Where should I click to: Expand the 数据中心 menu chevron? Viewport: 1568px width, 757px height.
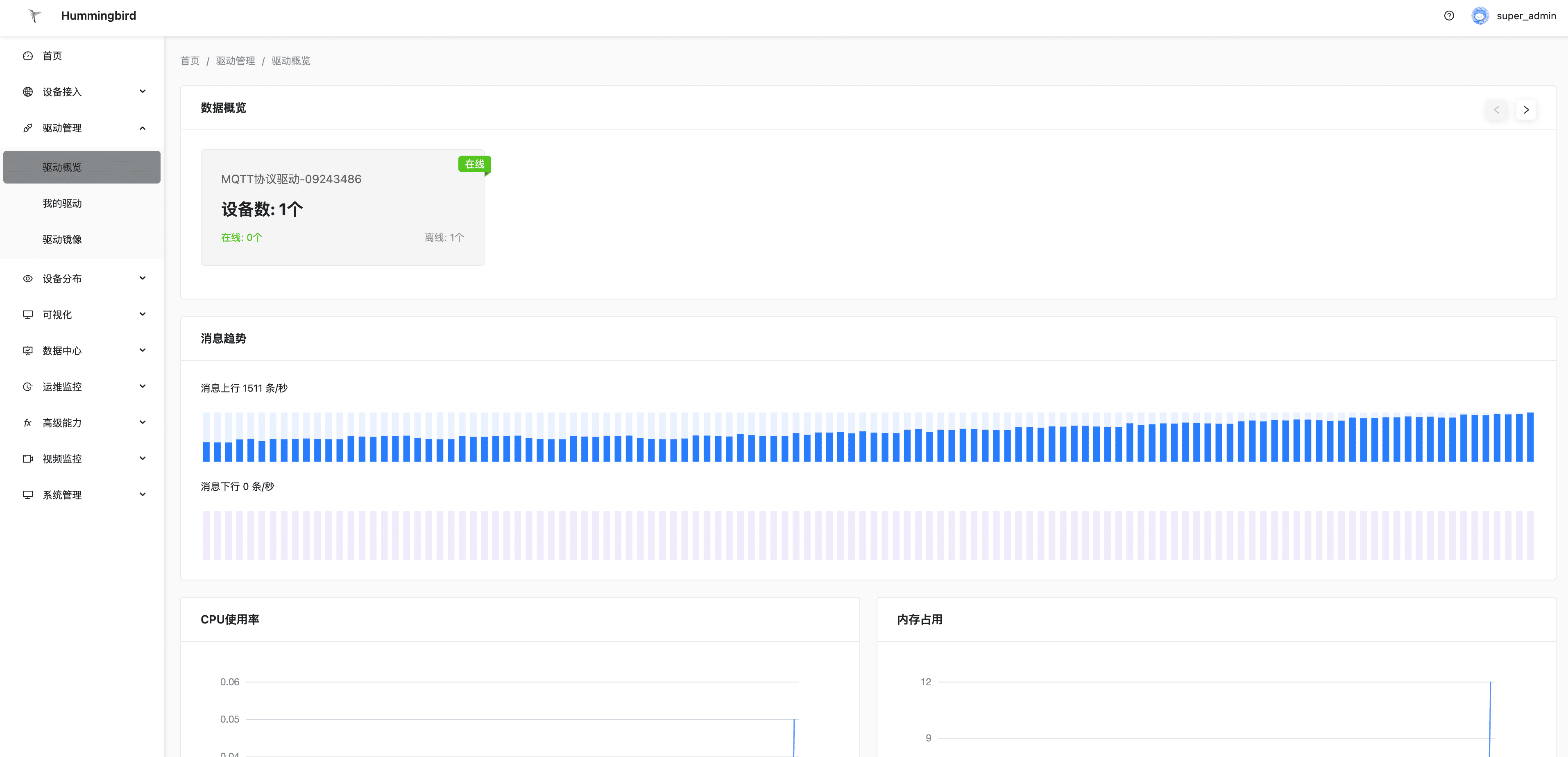click(x=143, y=351)
